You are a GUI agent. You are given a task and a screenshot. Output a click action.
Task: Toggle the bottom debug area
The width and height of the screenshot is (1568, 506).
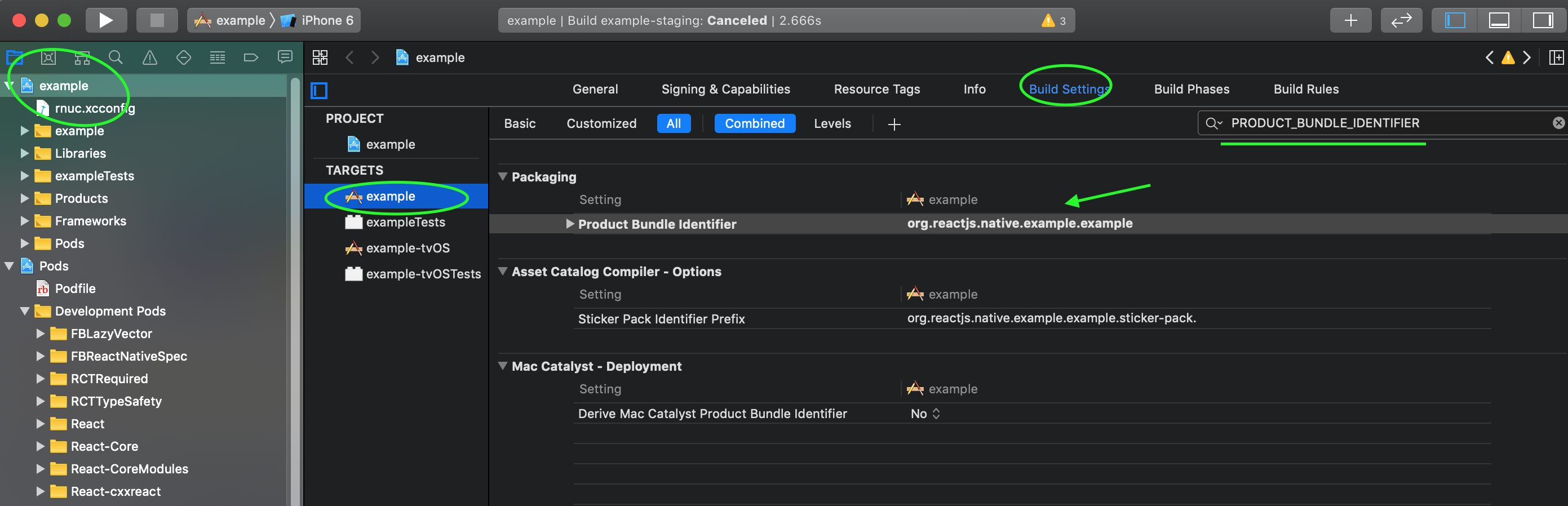coord(1499,20)
